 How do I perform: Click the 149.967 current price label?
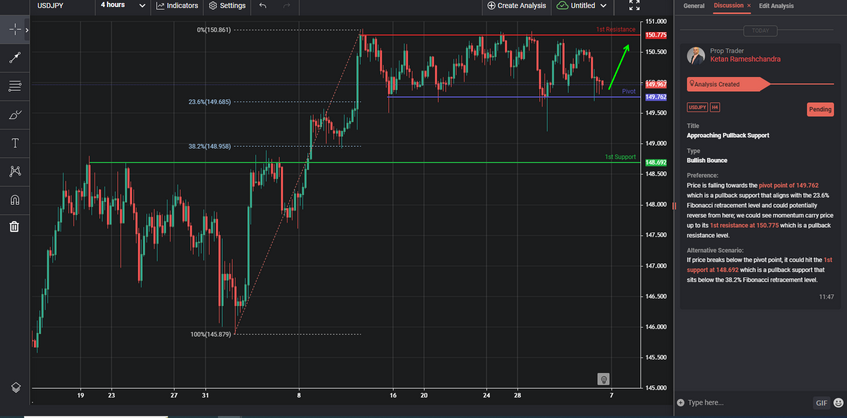pyautogui.click(x=656, y=85)
